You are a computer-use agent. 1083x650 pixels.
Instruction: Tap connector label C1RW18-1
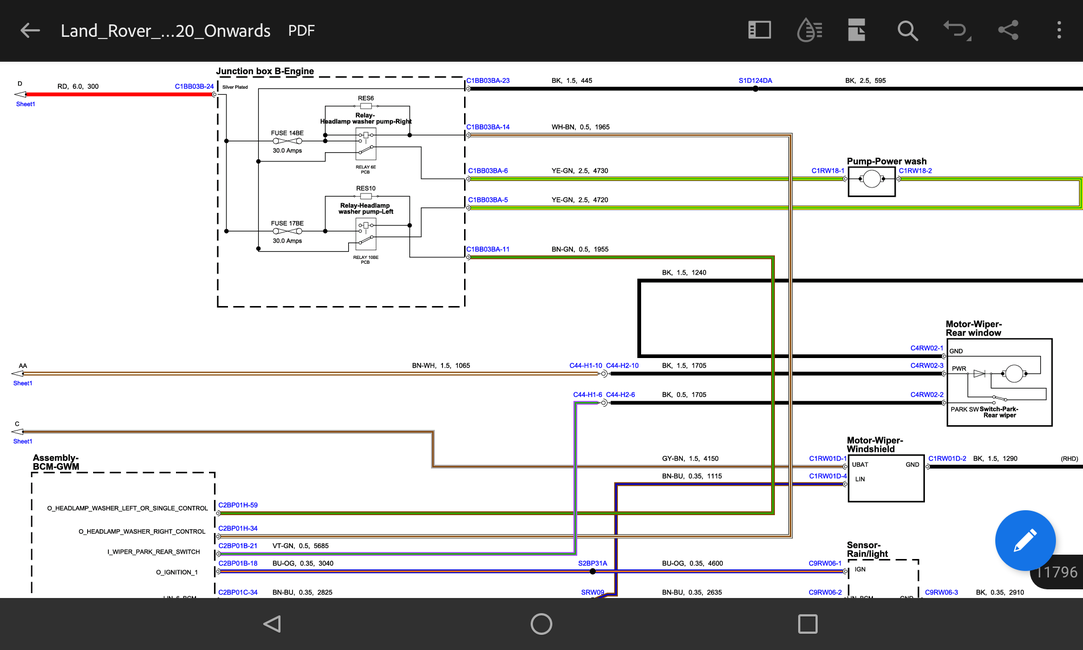point(827,171)
